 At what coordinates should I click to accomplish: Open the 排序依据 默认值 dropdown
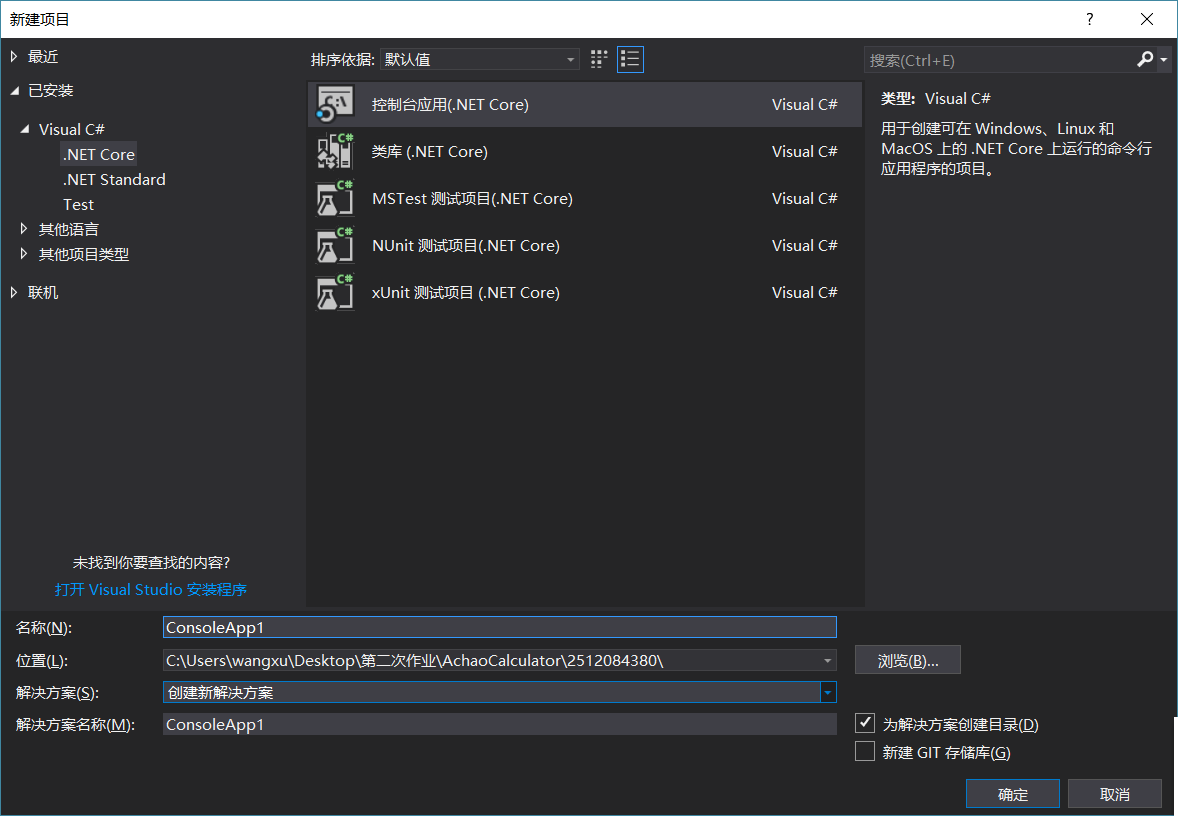(480, 59)
